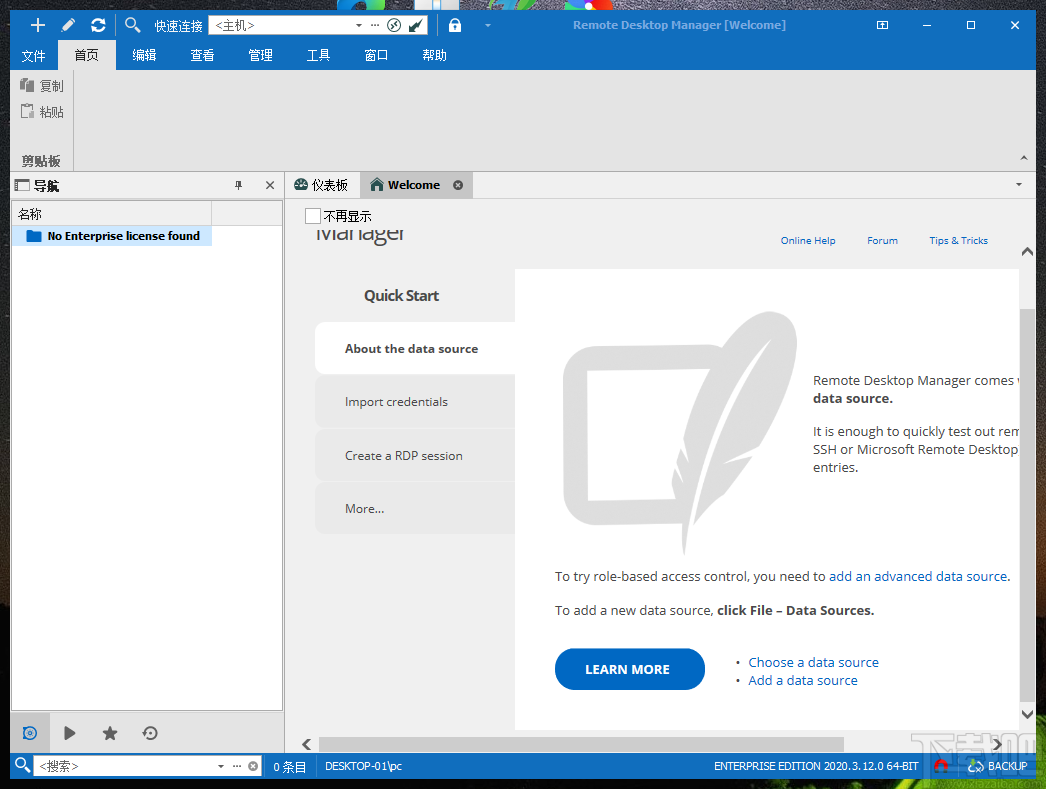Open the Sessions play icon in bottom panel
This screenshot has height=789, width=1046.
tap(70, 733)
